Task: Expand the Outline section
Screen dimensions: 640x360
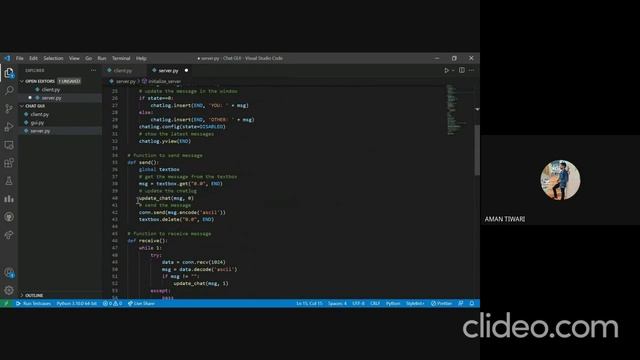Action: point(22,295)
